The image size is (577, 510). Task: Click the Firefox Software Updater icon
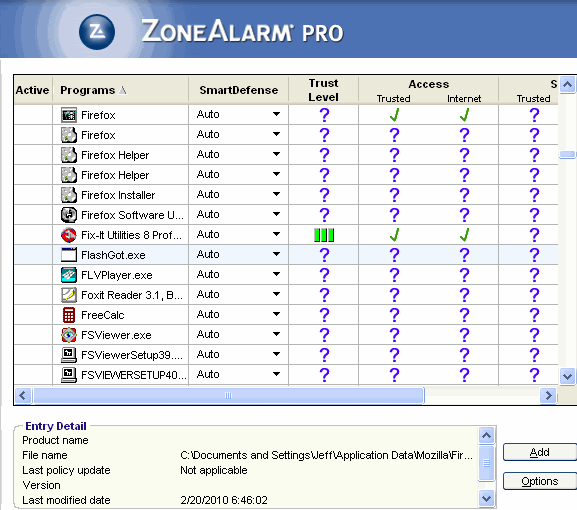(x=69, y=215)
